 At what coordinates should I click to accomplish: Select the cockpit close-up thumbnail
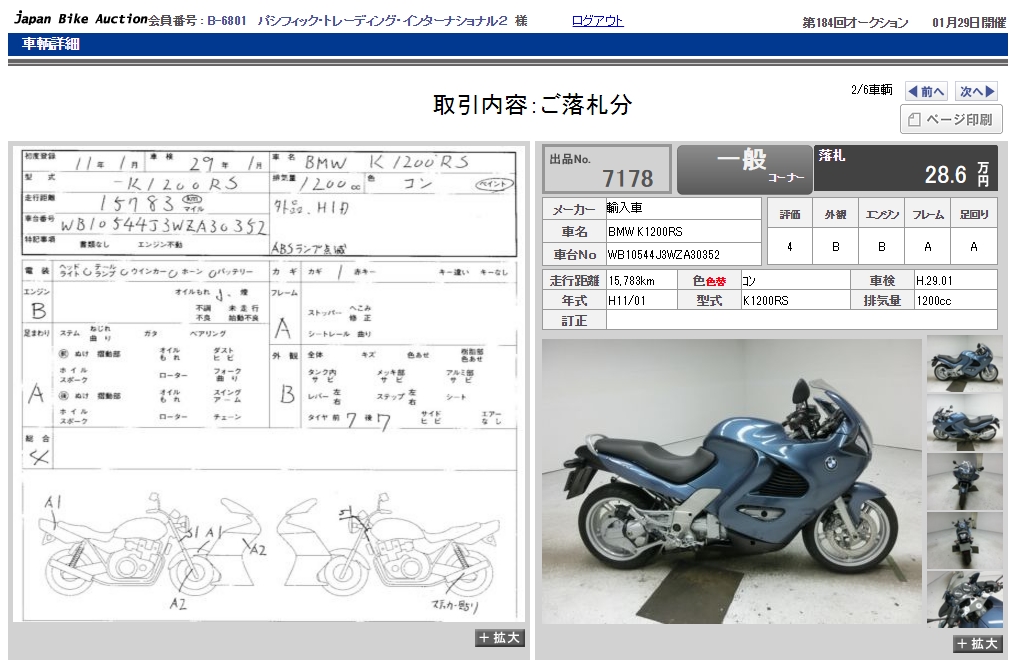pyautogui.click(x=964, y=599)
